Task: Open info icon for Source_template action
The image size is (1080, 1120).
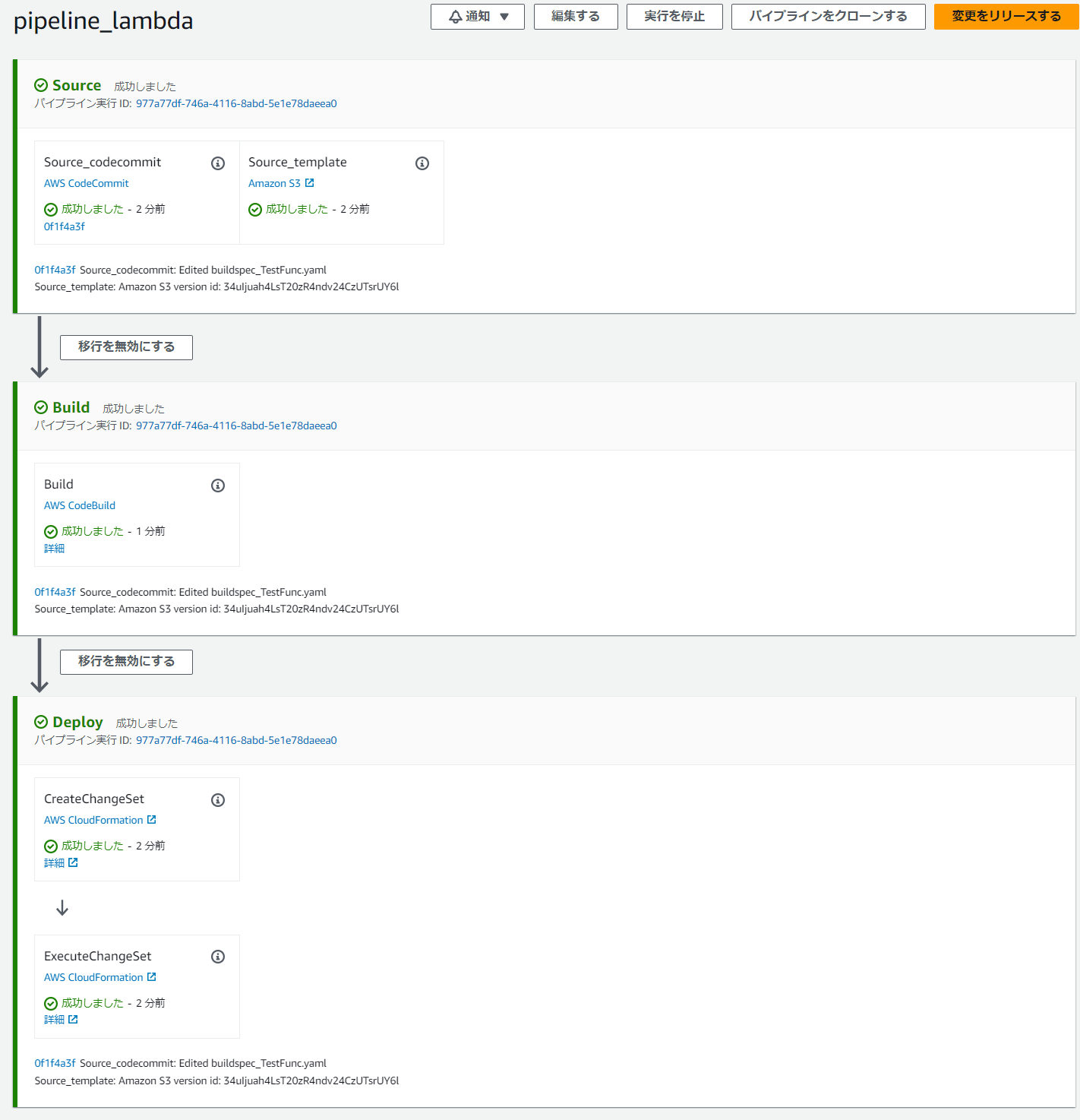Action: pos(422,163)
